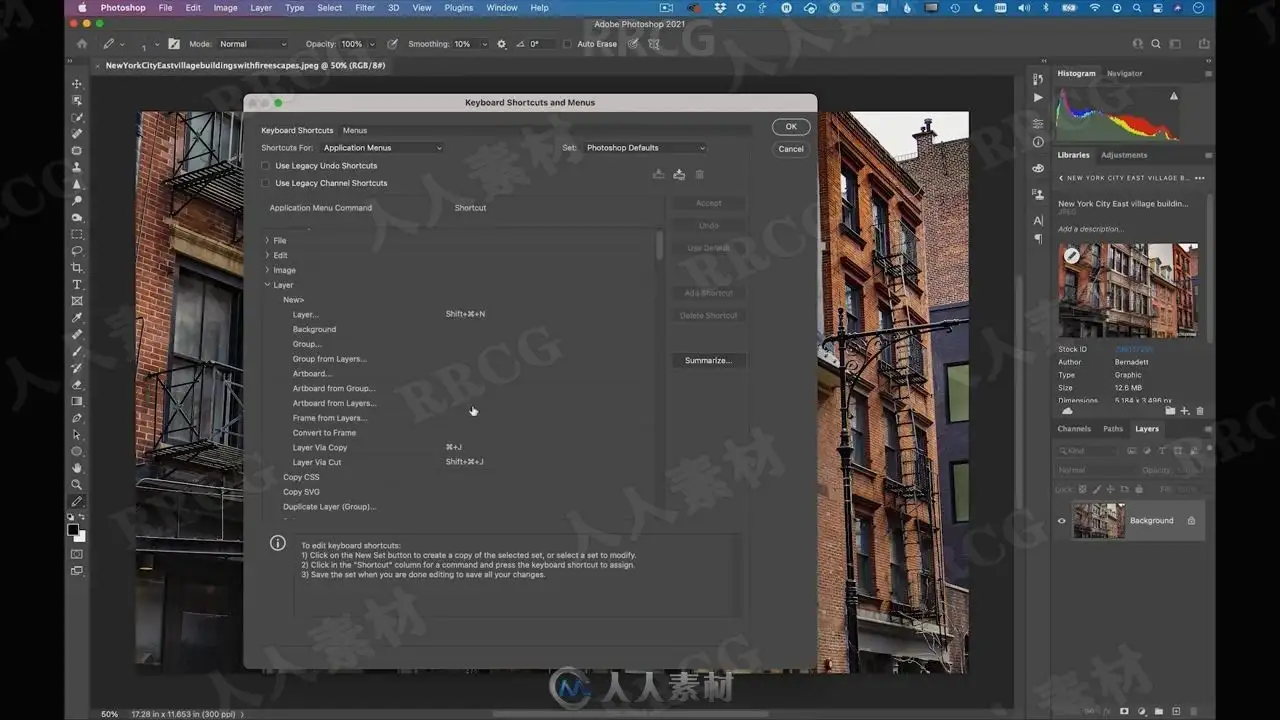
Task: Select the Path Selection arrow tool
Action: point(77,435)
